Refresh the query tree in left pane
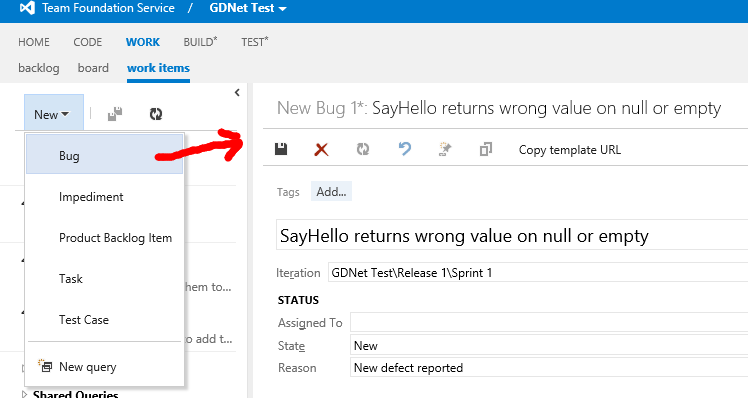 (156, 114)
